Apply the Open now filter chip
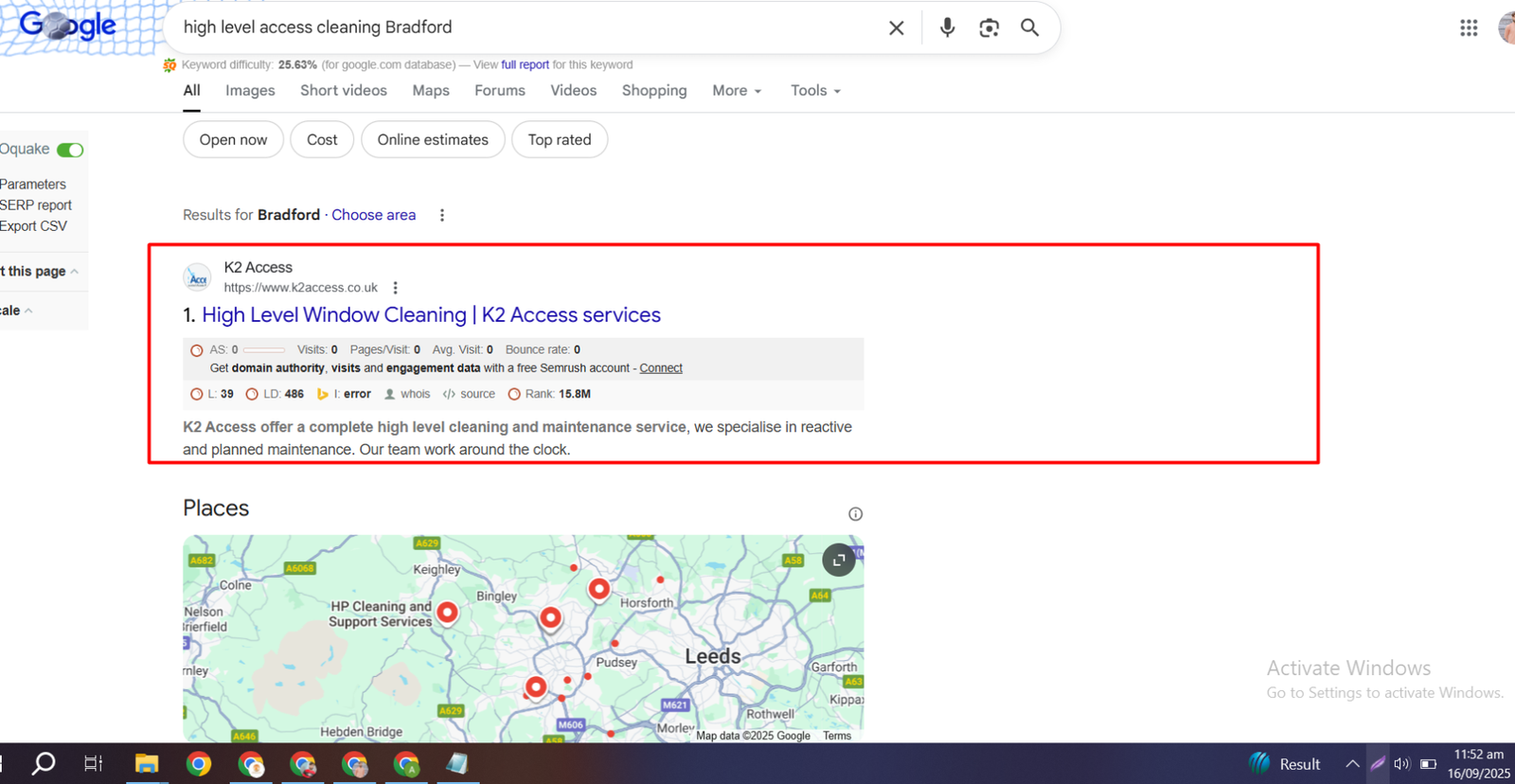1515x784 pixels. pyautogui.click(x=233, y=140)
